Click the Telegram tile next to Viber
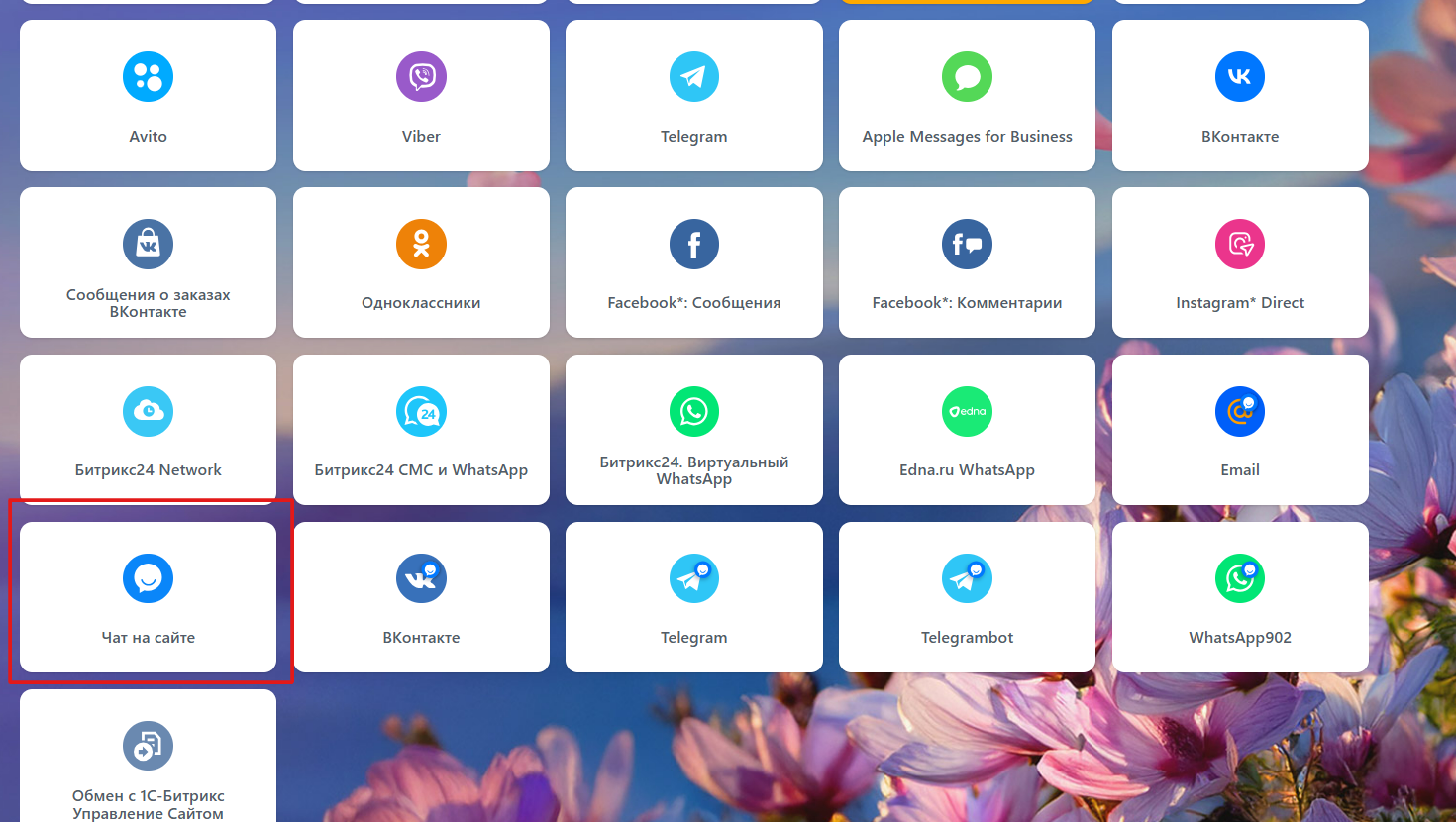 coord(693,95)
